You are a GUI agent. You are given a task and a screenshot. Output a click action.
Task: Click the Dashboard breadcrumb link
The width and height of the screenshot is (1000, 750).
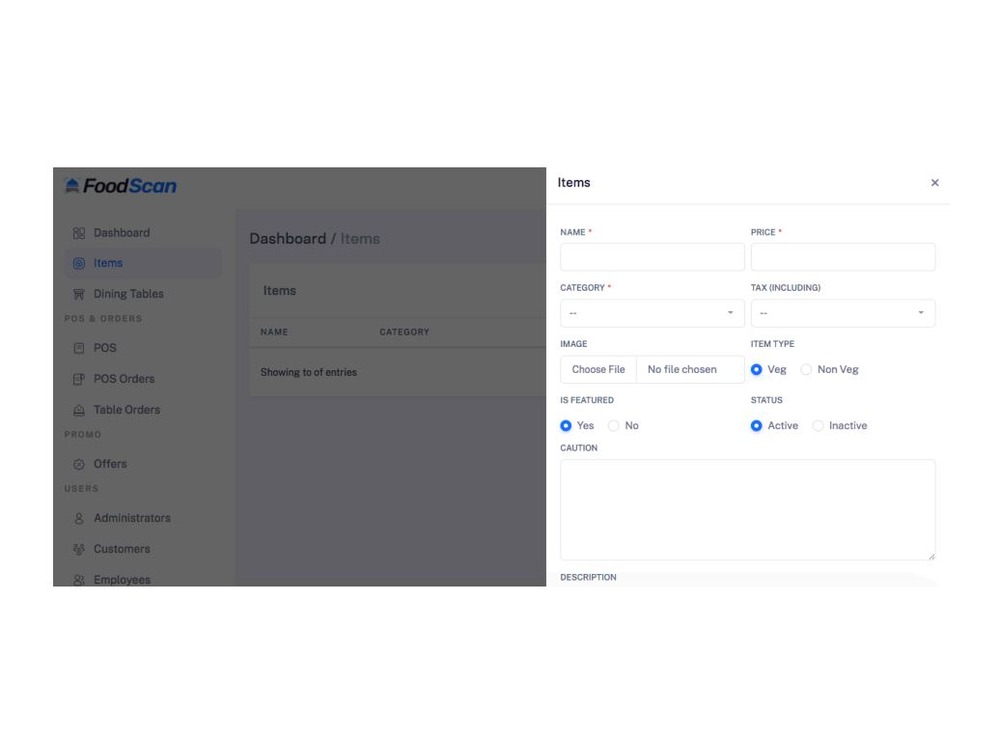(x=288, y=239)
